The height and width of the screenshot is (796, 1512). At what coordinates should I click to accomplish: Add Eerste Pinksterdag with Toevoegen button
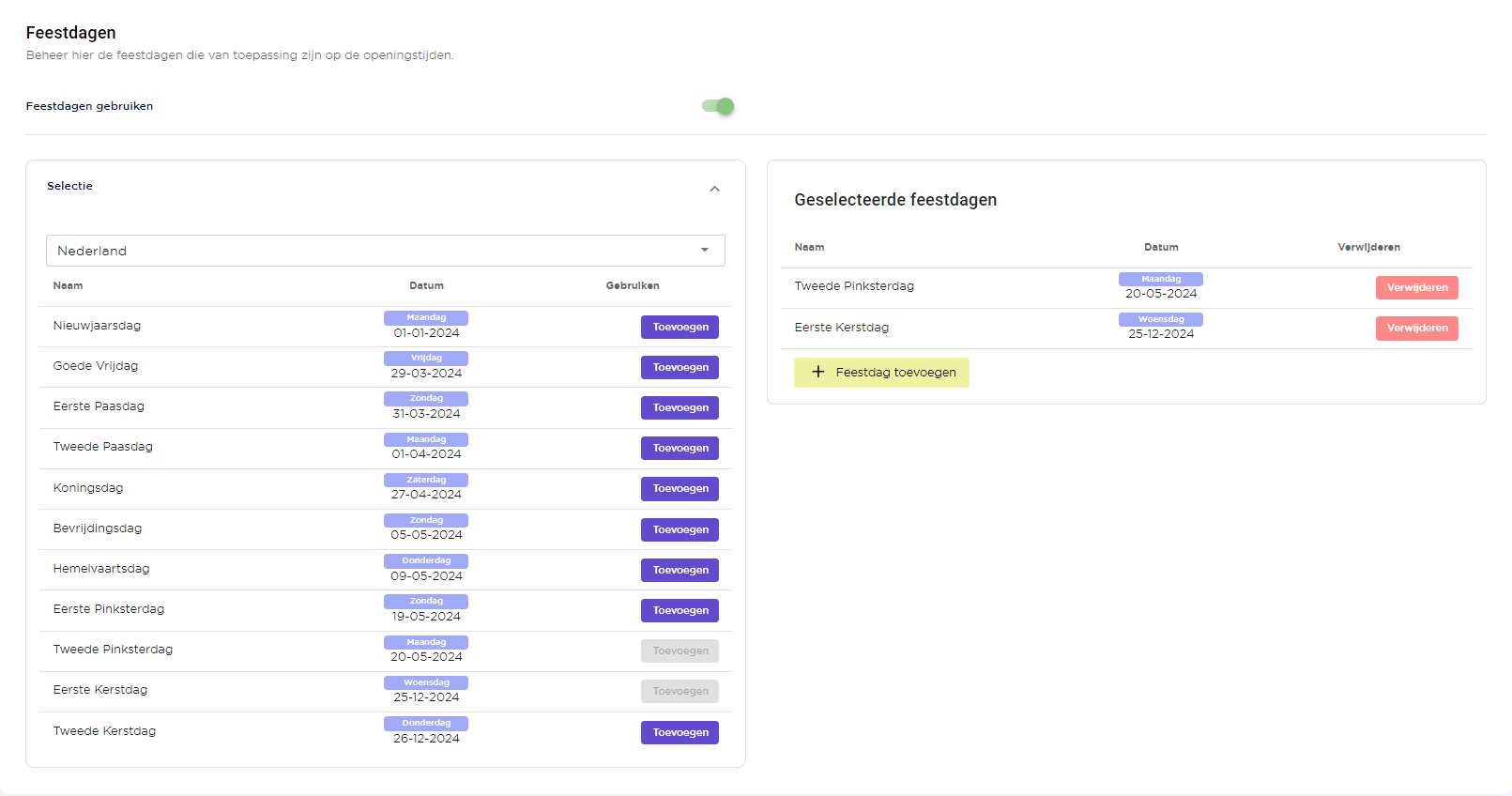coord(680,610)
